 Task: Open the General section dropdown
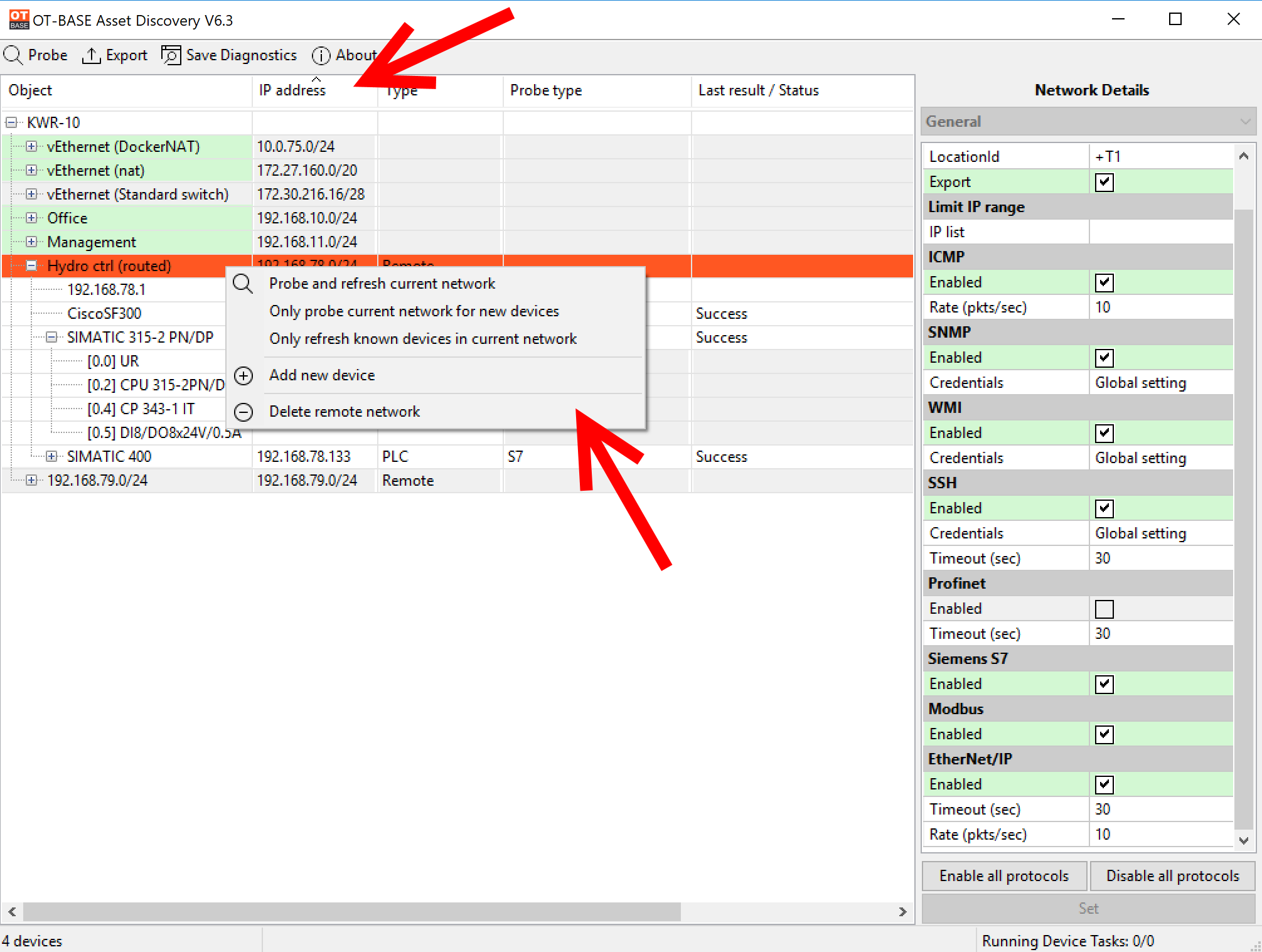(1088, 121)
